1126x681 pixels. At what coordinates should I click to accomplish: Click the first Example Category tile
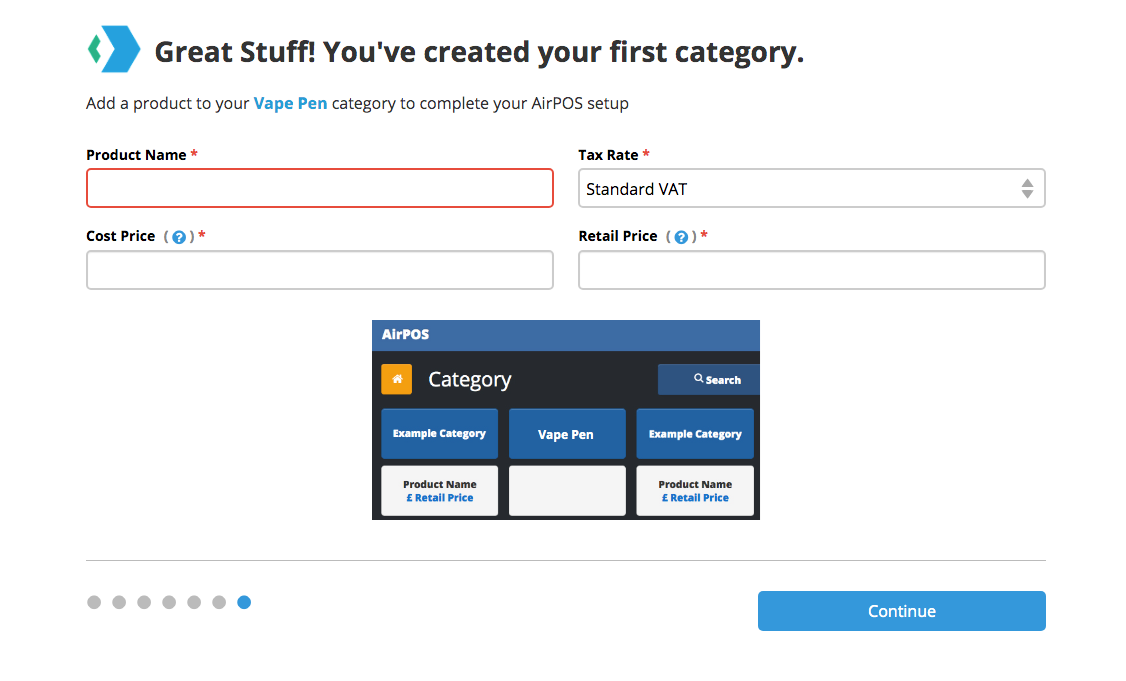click(x=439, y=434)
